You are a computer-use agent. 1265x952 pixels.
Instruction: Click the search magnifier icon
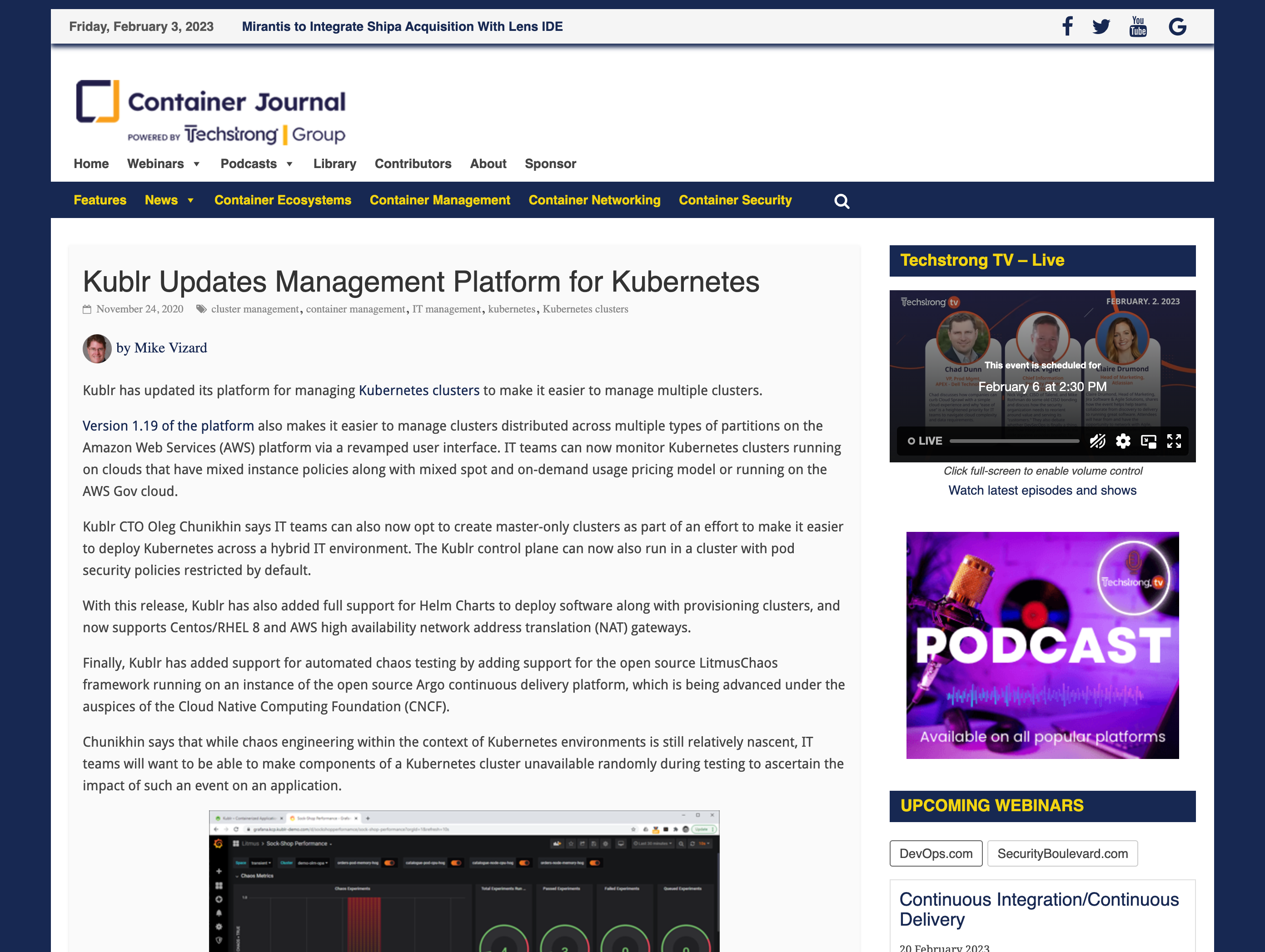pos(842,201)
